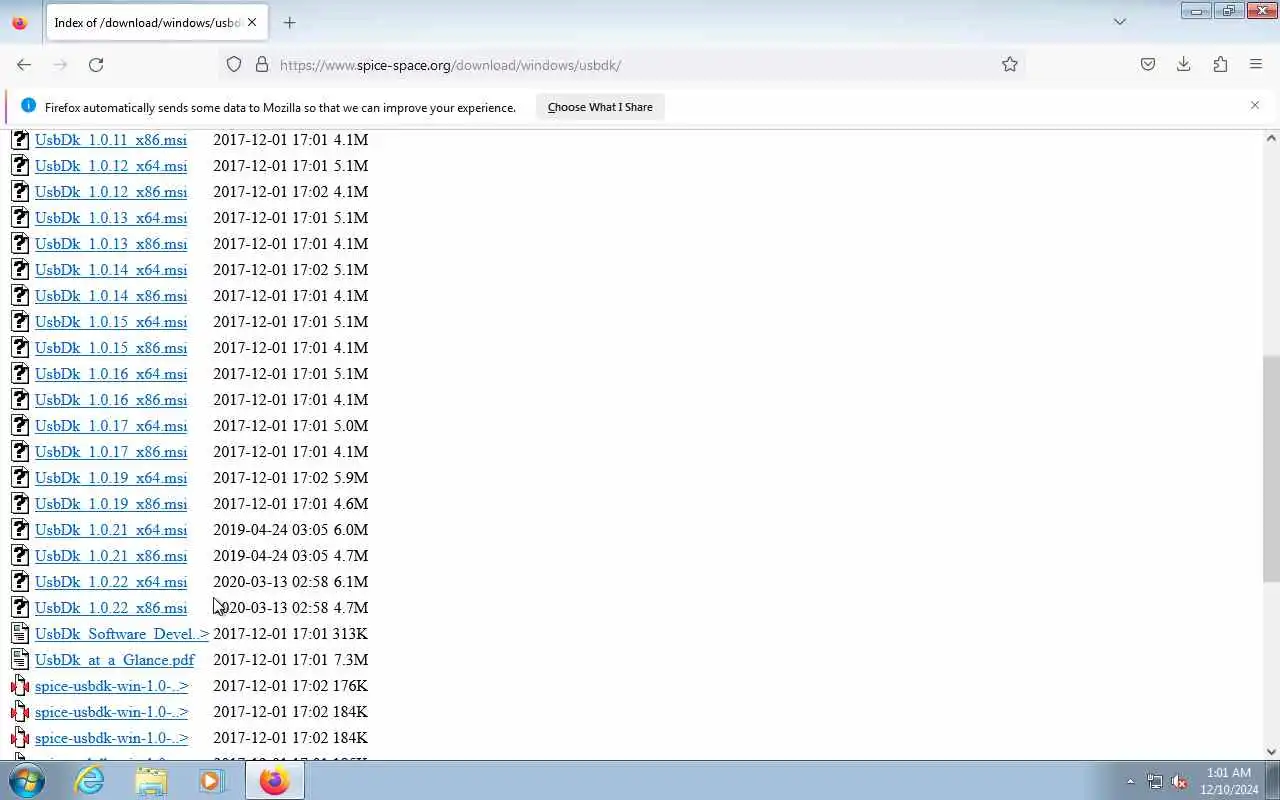Open UsbDk_Software_Devel document link

click(122, 634)
